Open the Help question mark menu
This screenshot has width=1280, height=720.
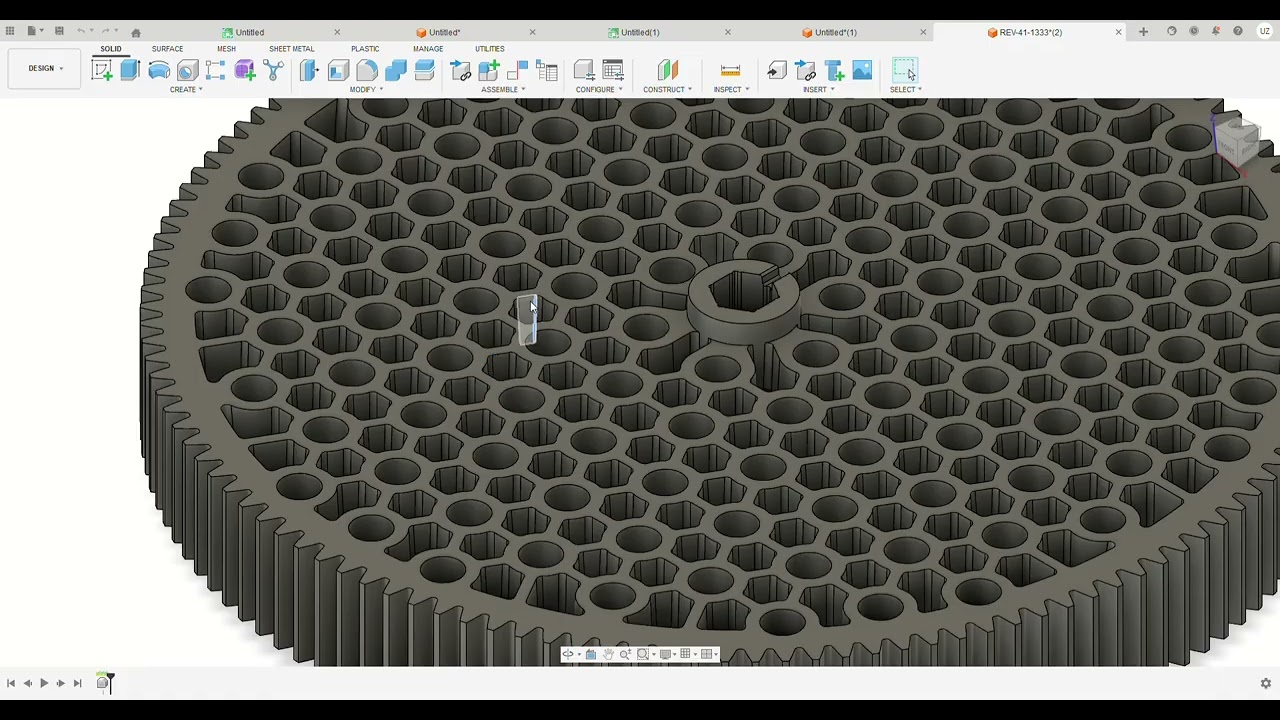click(x=1237, y=32)
